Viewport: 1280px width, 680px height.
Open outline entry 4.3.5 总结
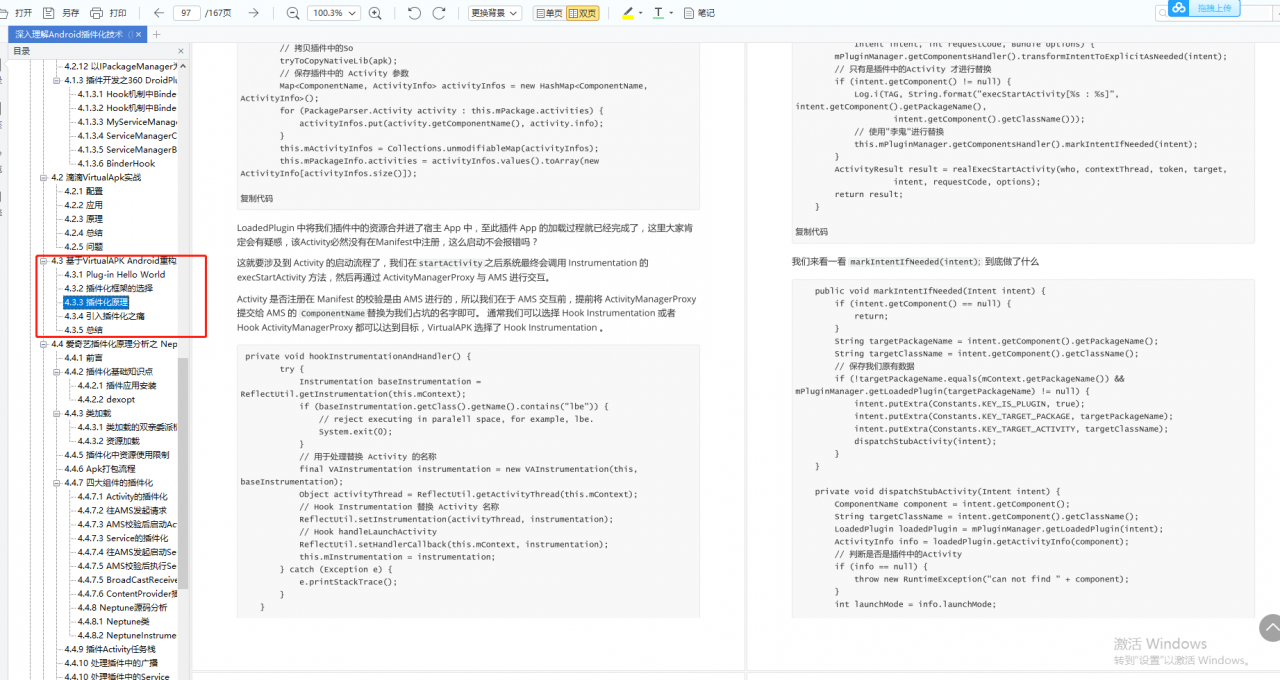tap(83, 330)
